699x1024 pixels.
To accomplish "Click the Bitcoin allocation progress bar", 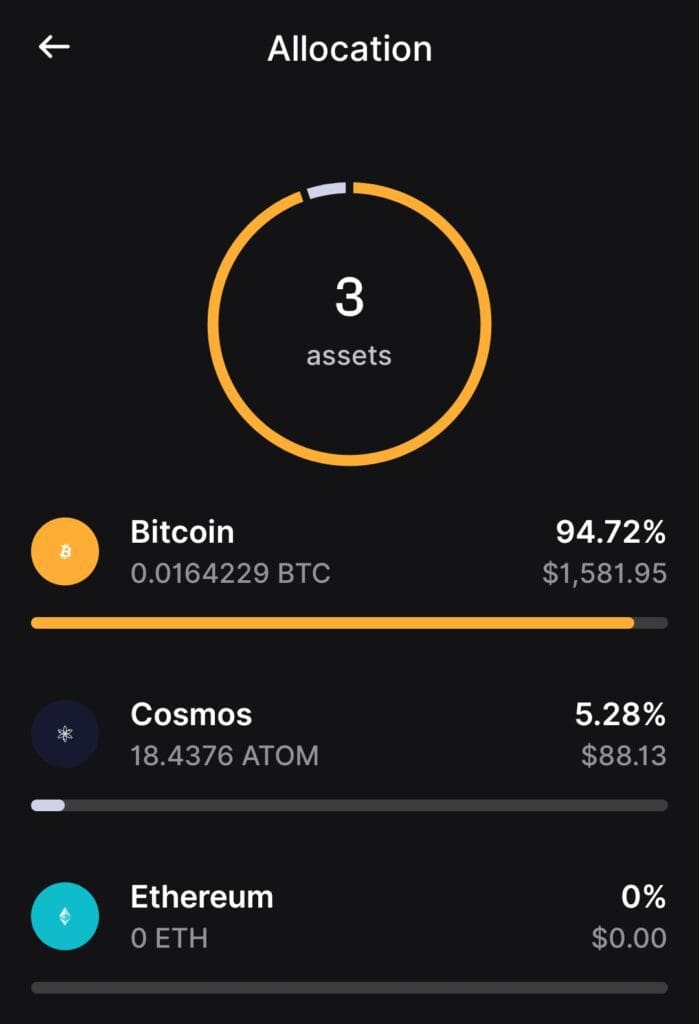I will (348, 622).
